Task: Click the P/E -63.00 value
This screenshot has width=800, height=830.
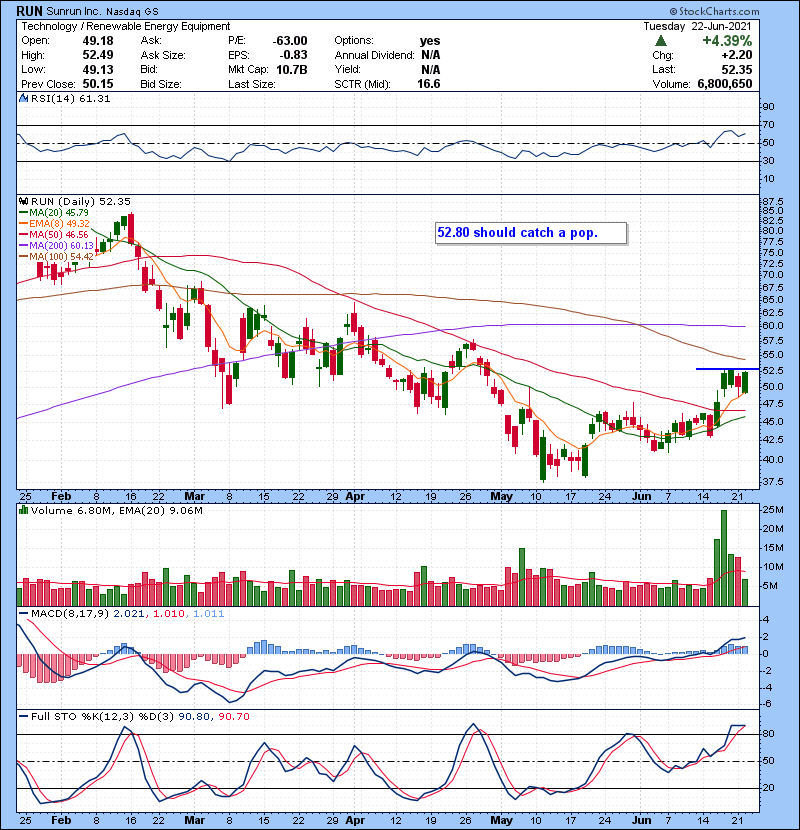Action: point(290,41)
